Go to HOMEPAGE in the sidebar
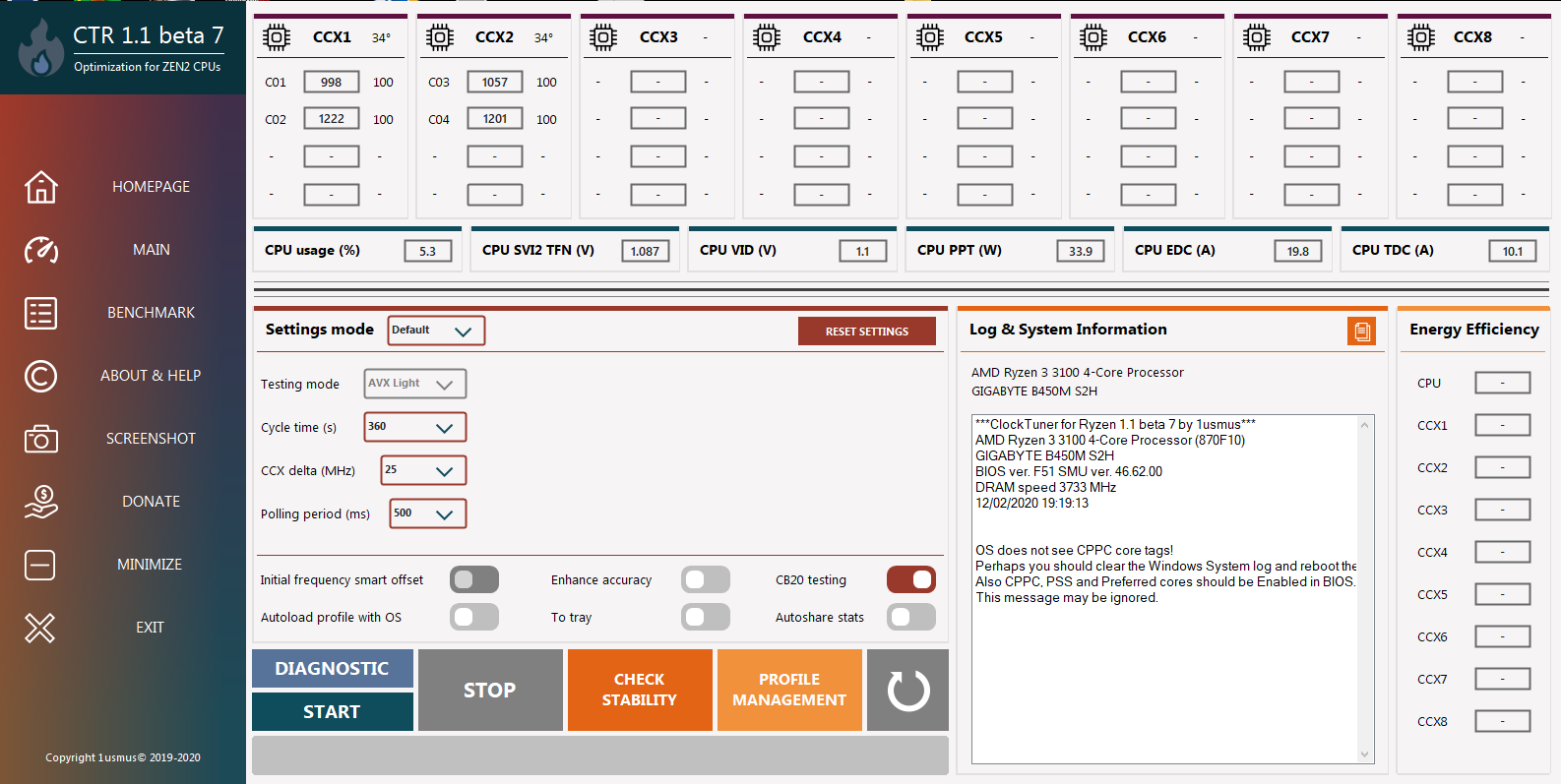 [151, 187]
